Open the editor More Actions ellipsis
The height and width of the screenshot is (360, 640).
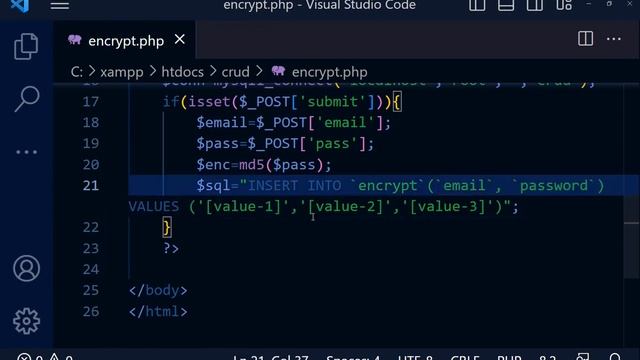[613, 39]
